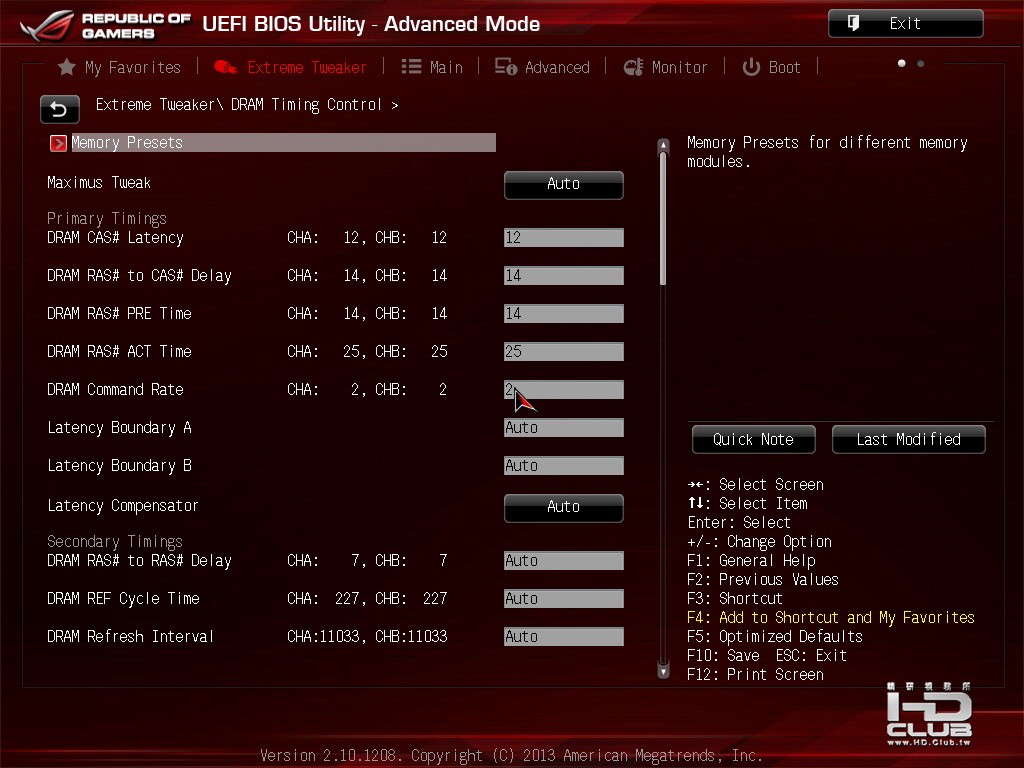Select DRAM CAS# Latency value field
The width and height of the screenshot is (1024, 768).
564,238
